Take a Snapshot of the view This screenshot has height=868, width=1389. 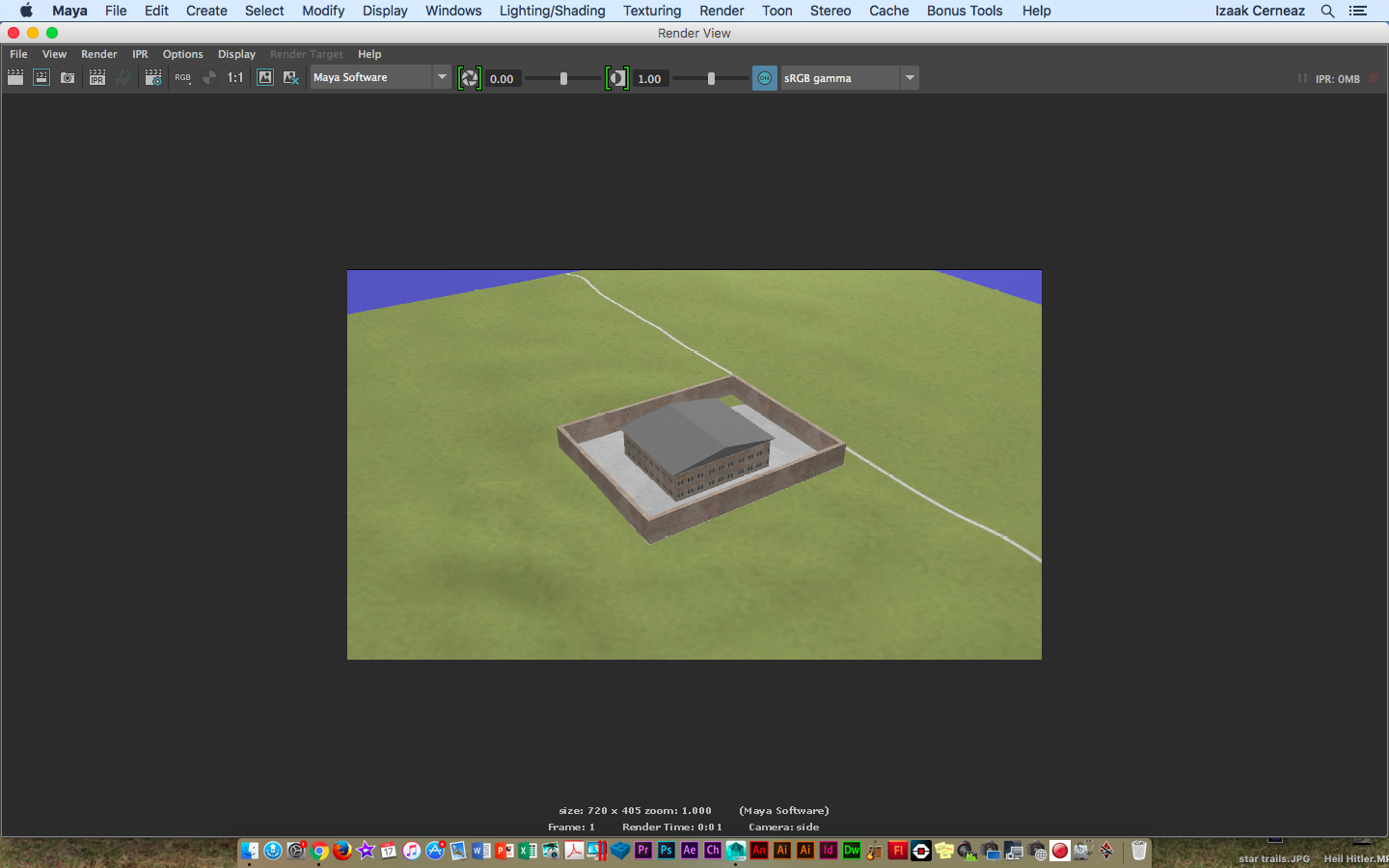coord(68,78)
